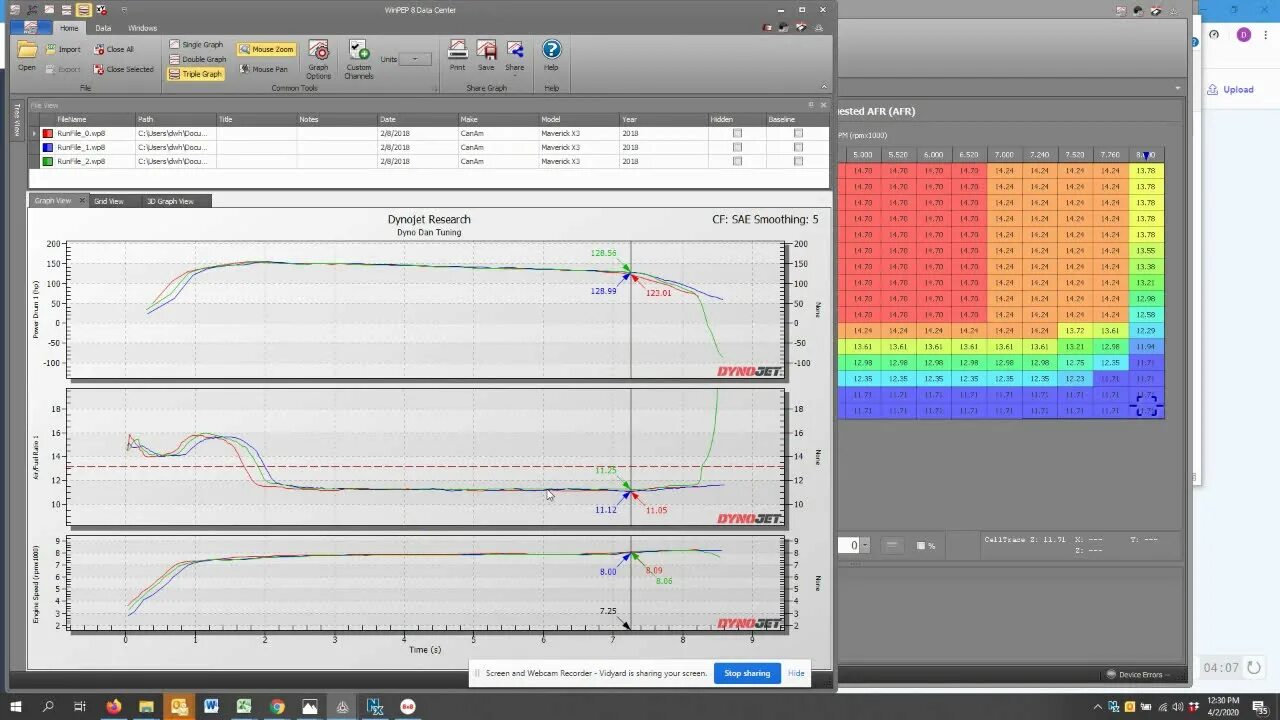Click the 7.000 RPM column header in AFR table
The width and height of the screenshot is (1280, 720).
point(1004,155)
